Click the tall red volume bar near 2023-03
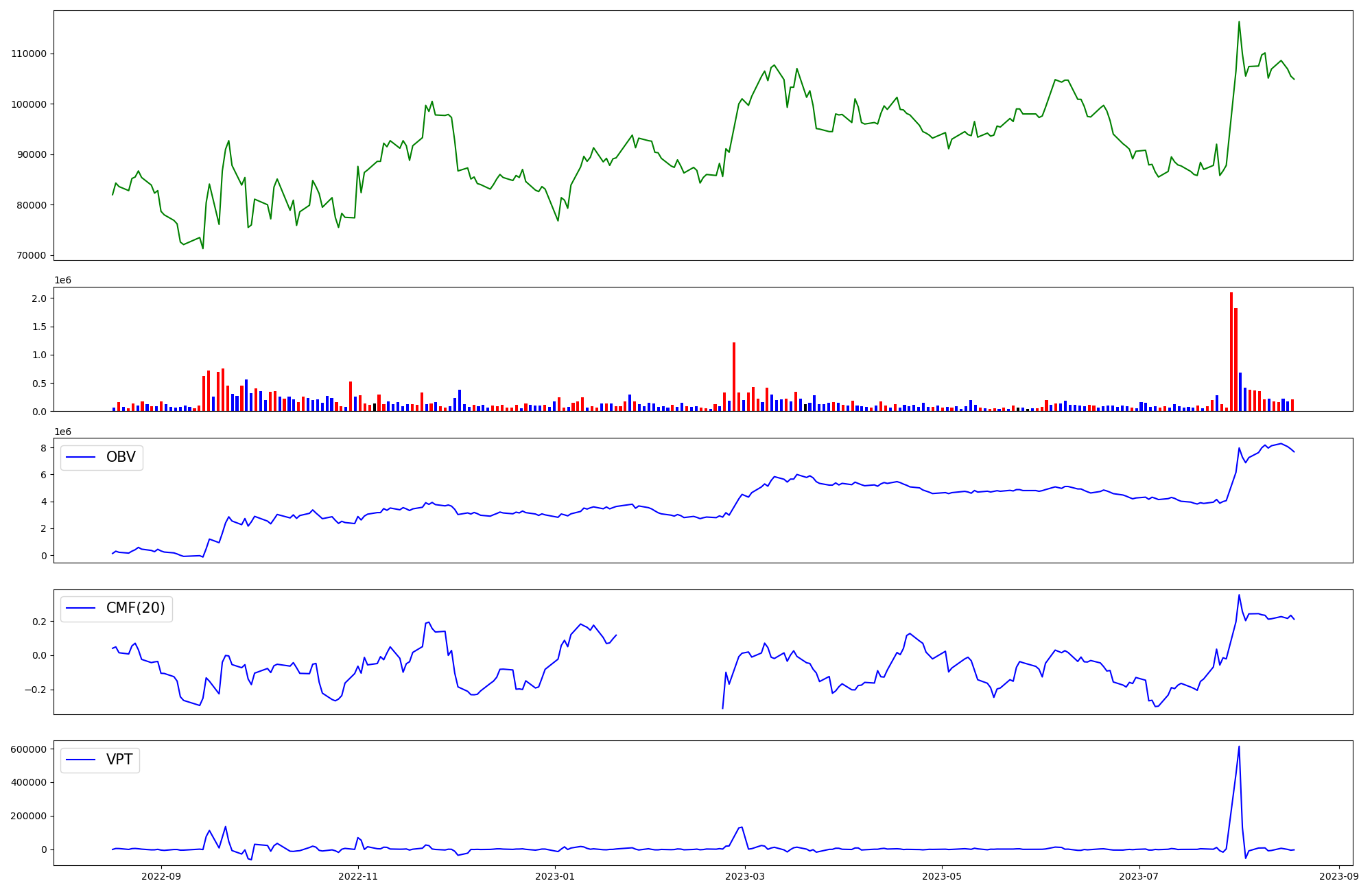 [734, 377]
